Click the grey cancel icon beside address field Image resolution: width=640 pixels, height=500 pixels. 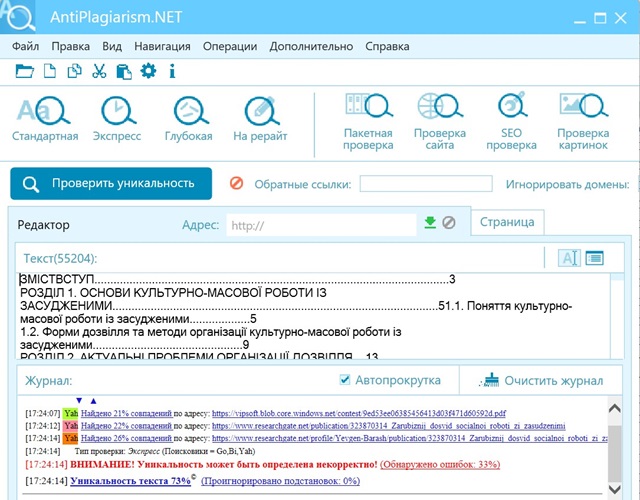pyautogui.click(x=449, y=223)
